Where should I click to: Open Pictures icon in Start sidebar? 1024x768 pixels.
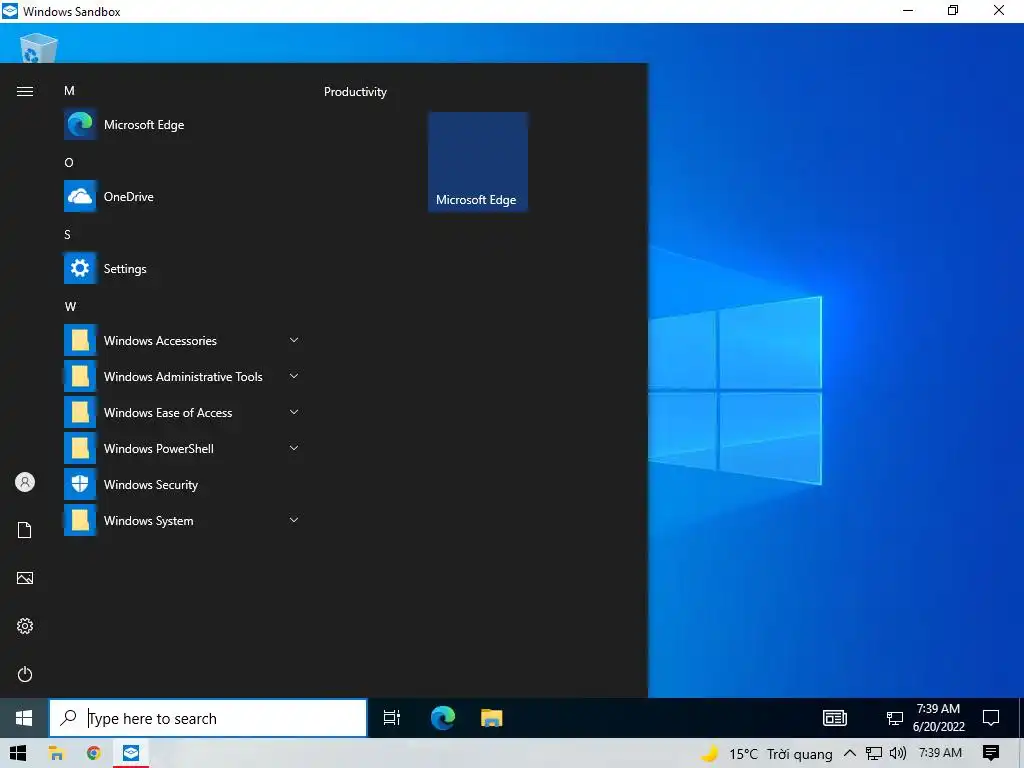click(x=25, y=578)
